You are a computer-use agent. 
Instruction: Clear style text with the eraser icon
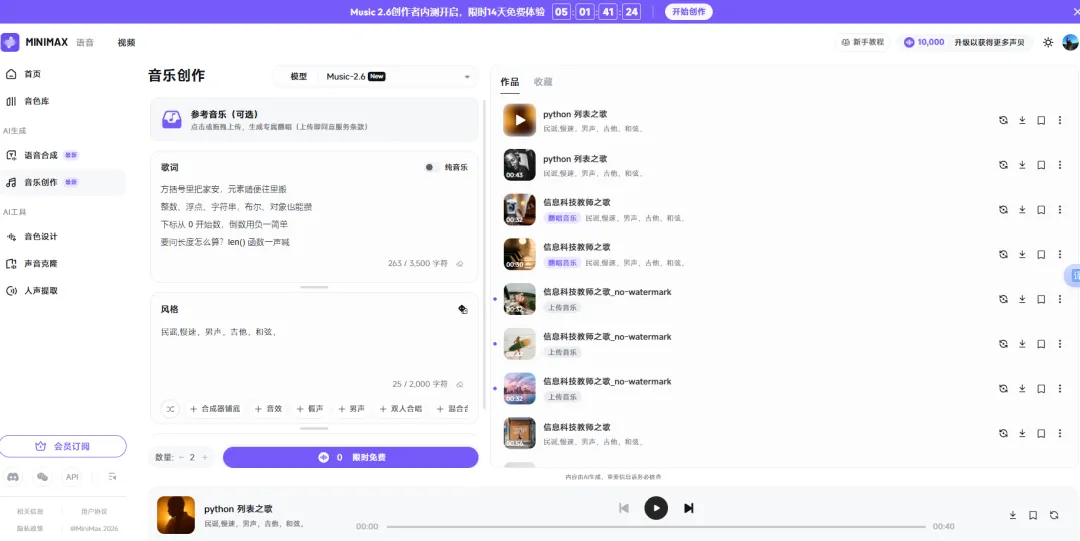tap(460, 384)
